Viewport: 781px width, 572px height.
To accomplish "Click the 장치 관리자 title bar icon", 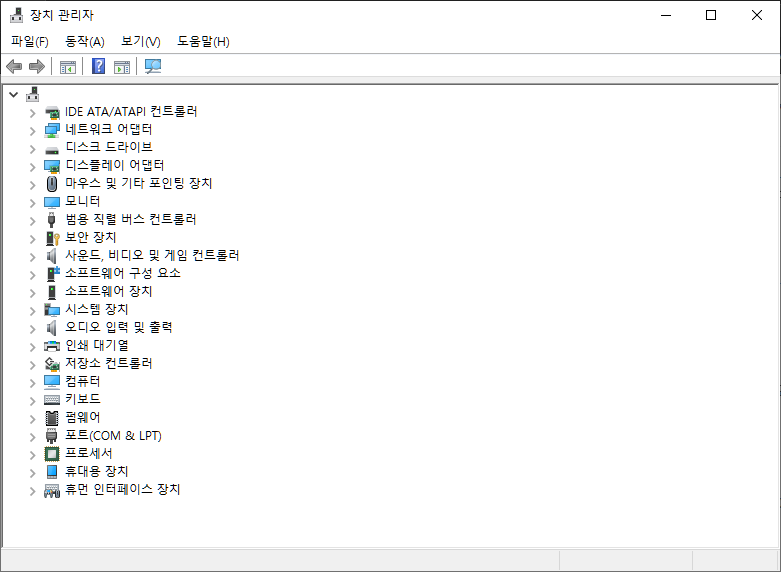I will click(17, 15).
